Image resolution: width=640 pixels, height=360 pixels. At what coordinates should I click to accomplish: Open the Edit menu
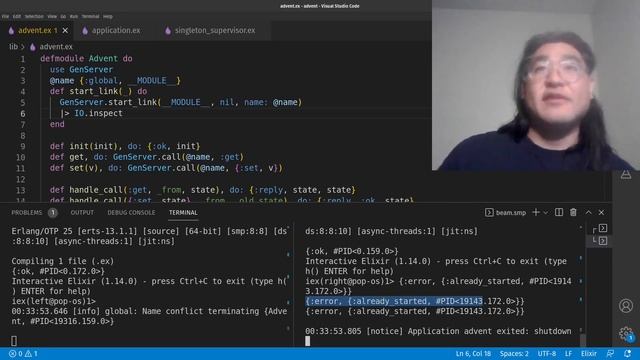pyautogui.click(x=17, y=17)
